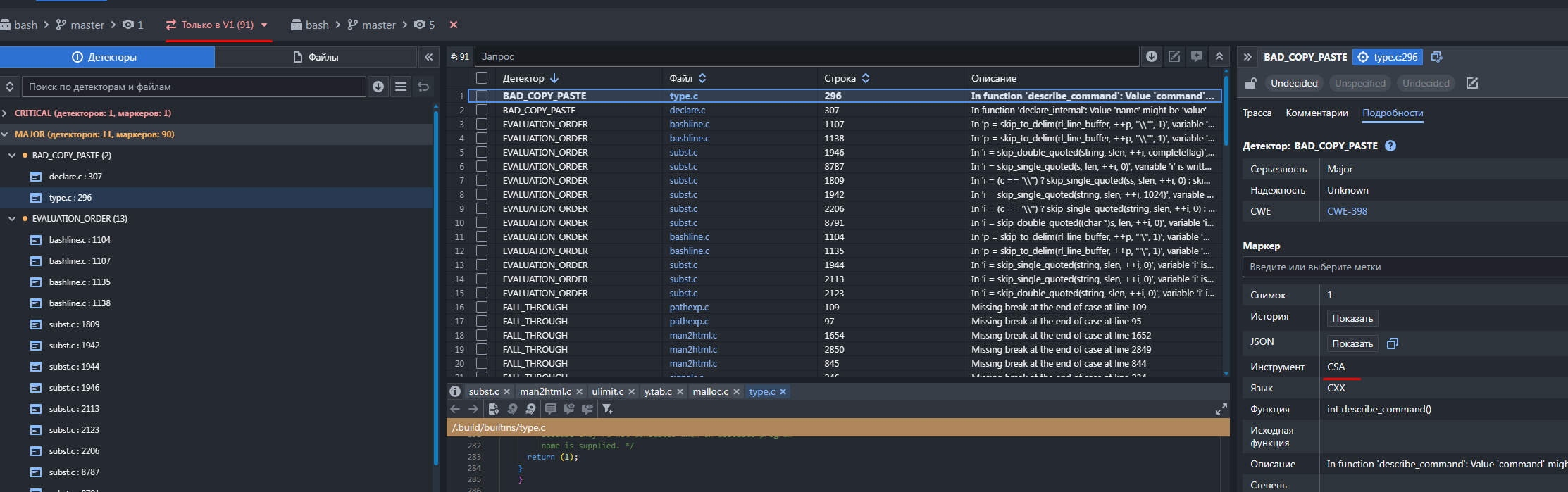The height and width of the screenshot is (492, 1568).
Task: Open the Комментарии tab
Action: tap(1317, 113)
